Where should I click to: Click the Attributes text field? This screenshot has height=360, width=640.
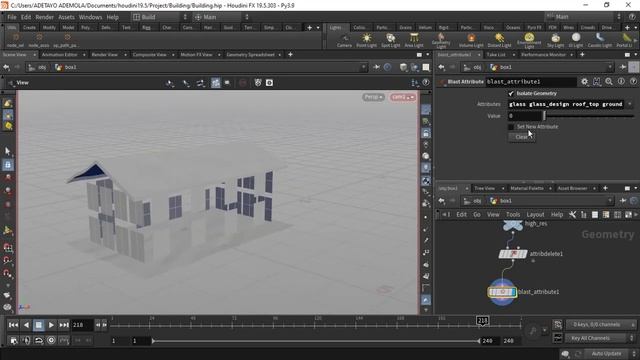tap(566, 104)
